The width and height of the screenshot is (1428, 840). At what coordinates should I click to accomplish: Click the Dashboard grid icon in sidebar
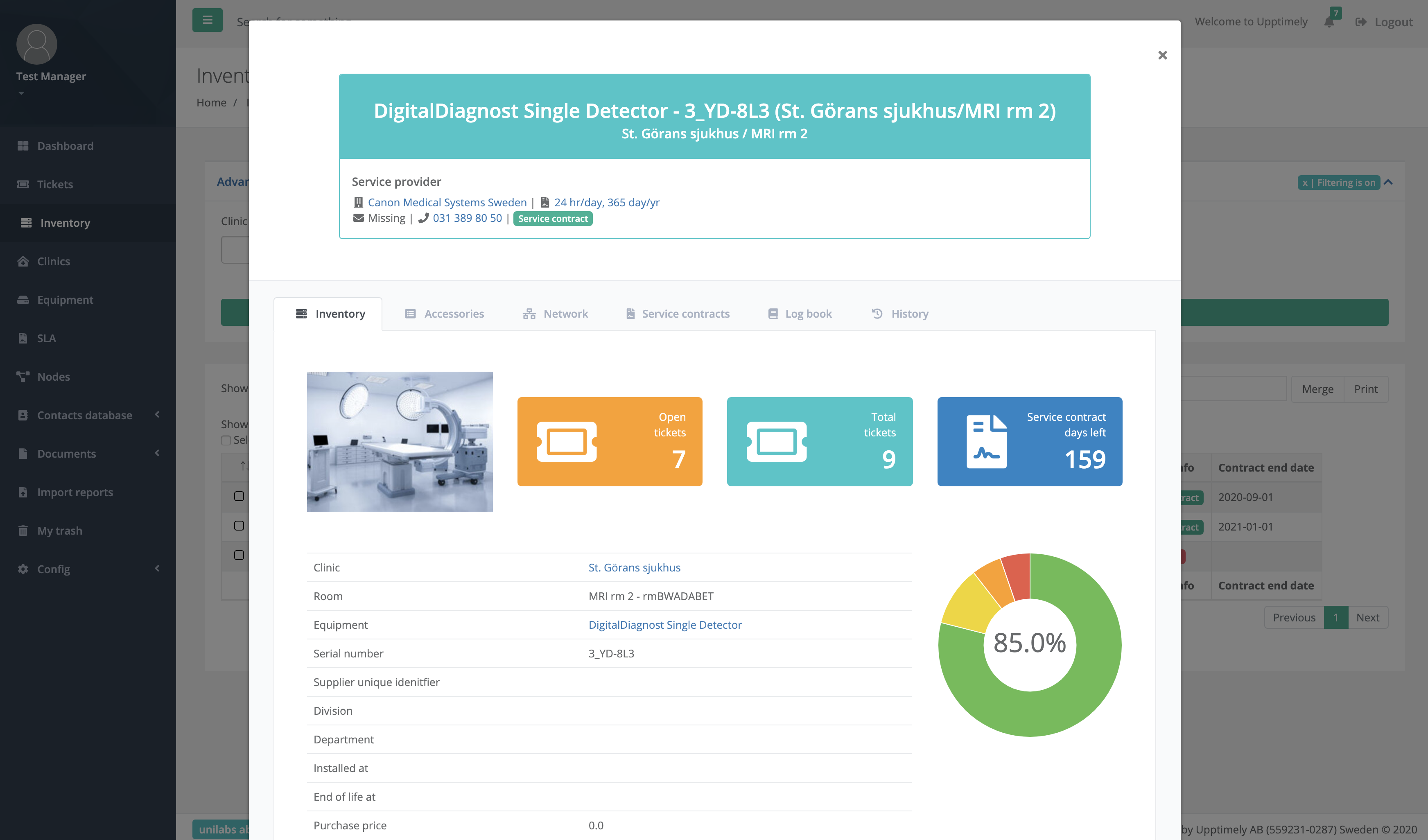23,146
